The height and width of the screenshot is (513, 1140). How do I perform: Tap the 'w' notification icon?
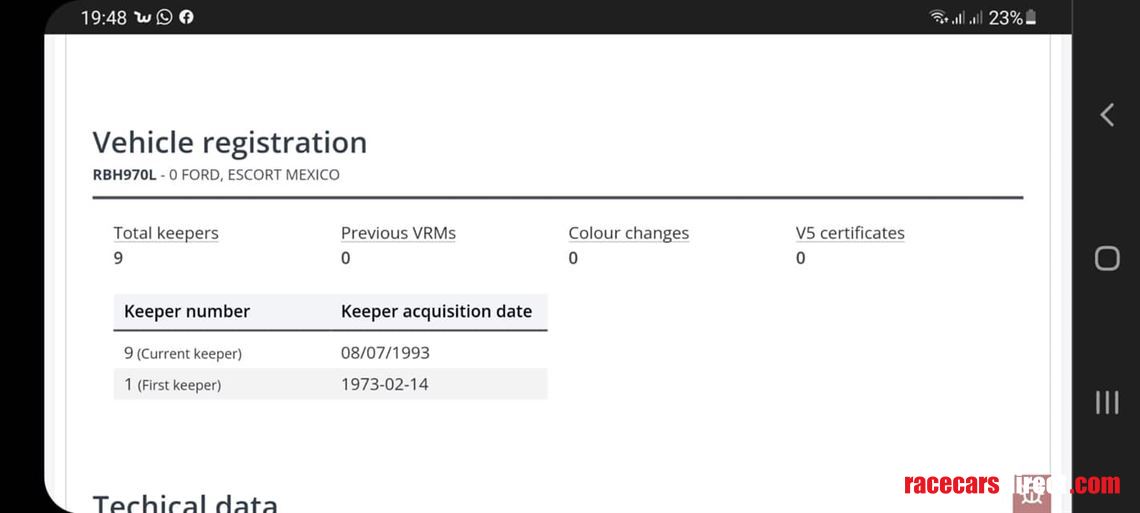tap(142, 17)
